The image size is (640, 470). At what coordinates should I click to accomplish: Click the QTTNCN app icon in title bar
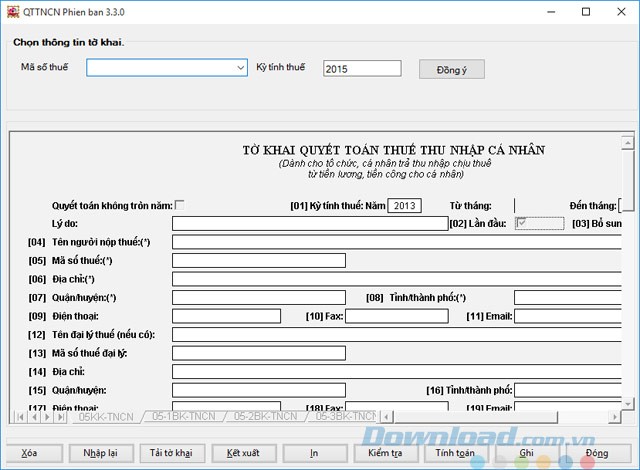(x=13, y=12)
